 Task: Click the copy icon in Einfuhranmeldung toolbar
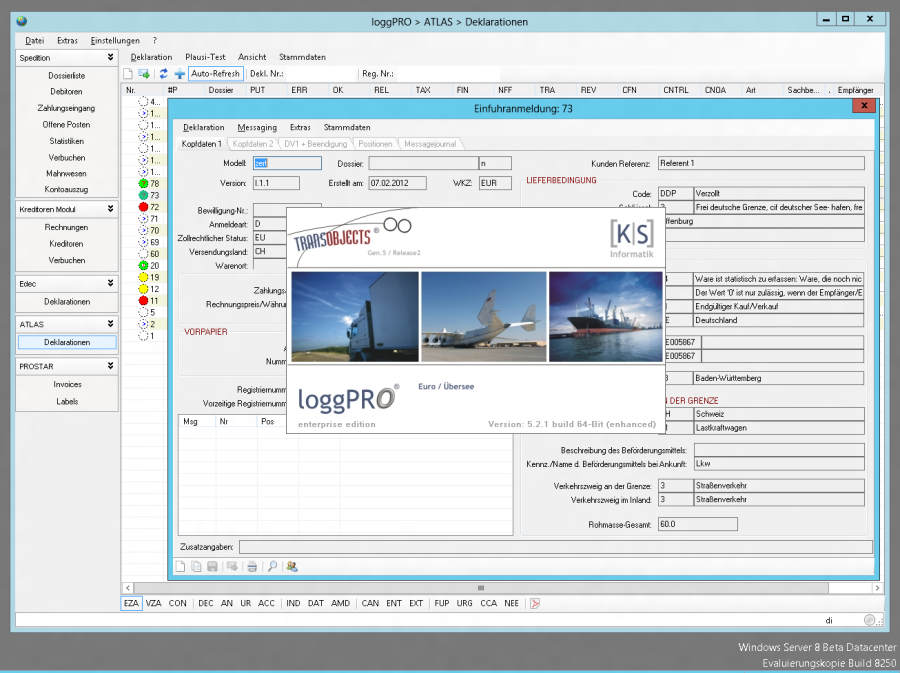click(x=196, y=566)
